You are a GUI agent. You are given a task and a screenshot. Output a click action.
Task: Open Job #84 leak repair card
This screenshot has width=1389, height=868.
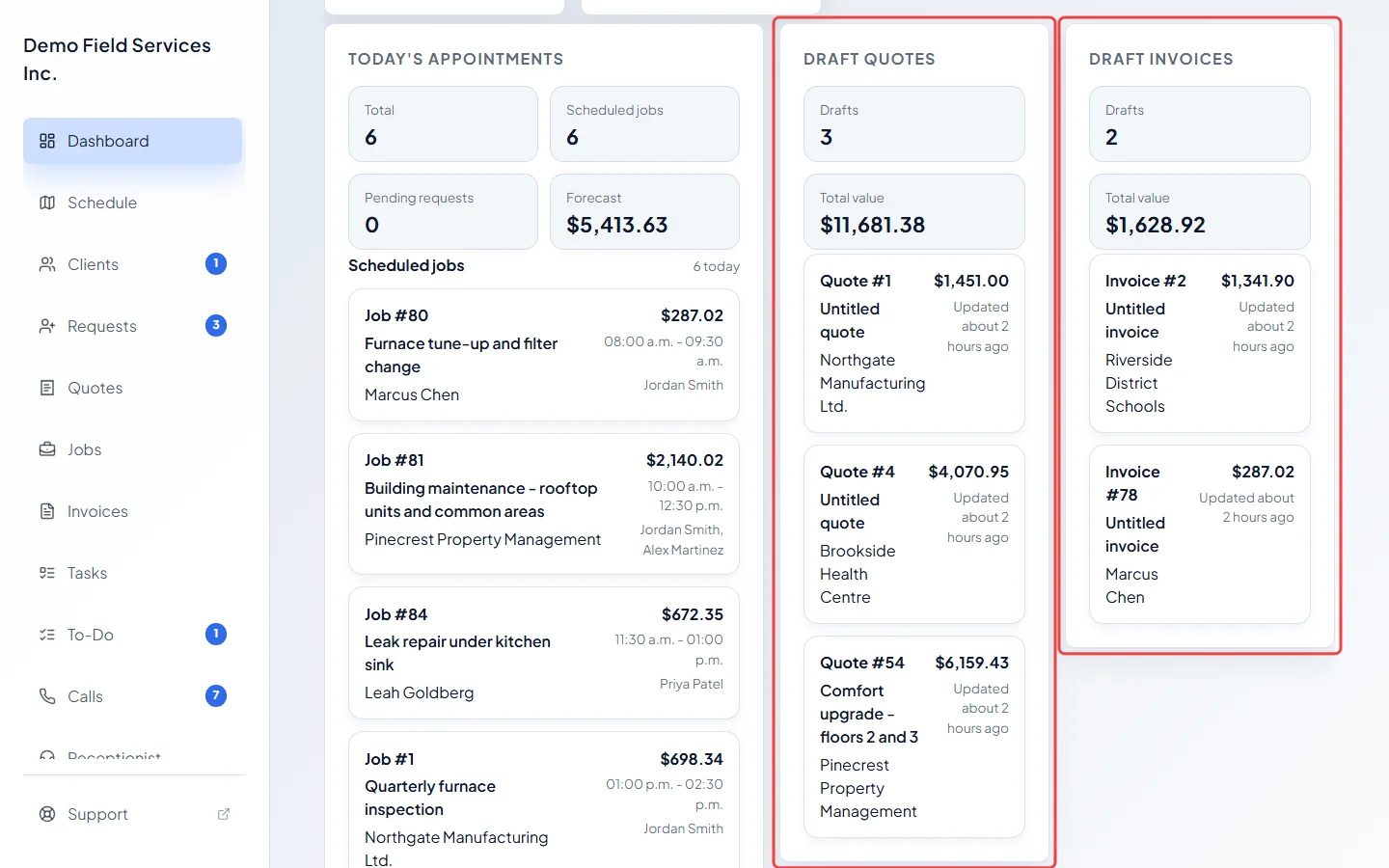pyautogui.click(x=544, y=653)
